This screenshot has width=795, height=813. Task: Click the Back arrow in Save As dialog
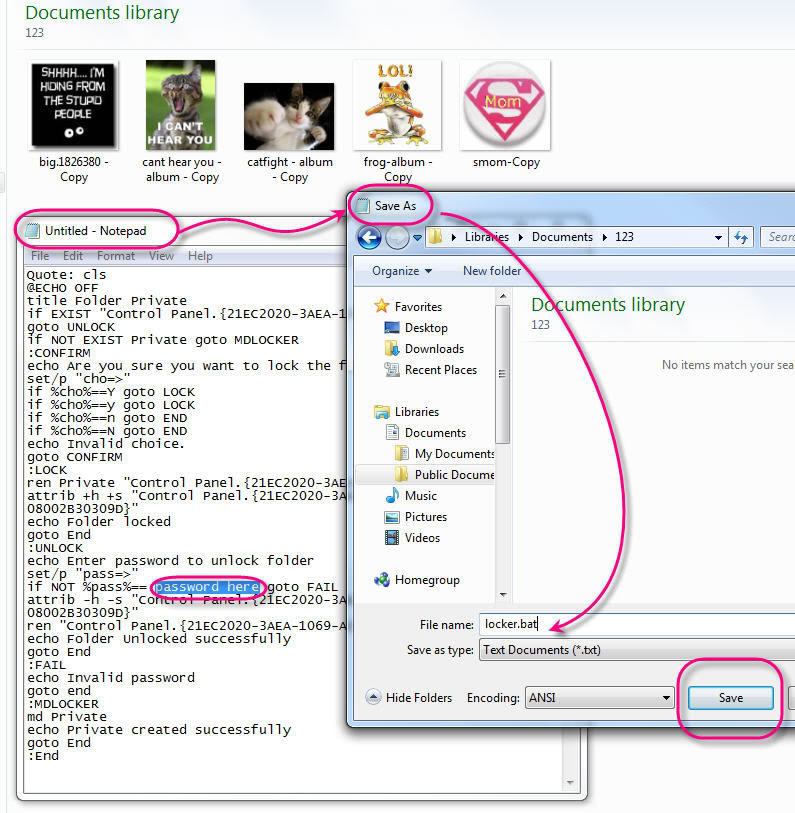370,237
